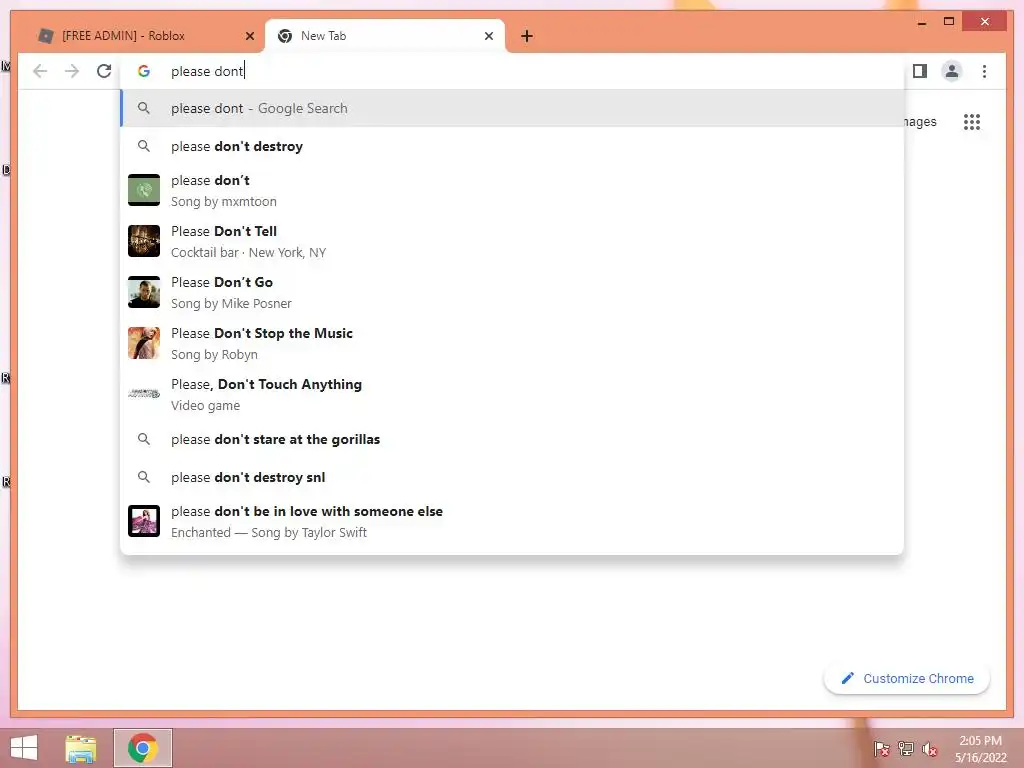Click the Chrome taskbar icon
Viewport: 1024px width, 768px height.
[143, 748]
